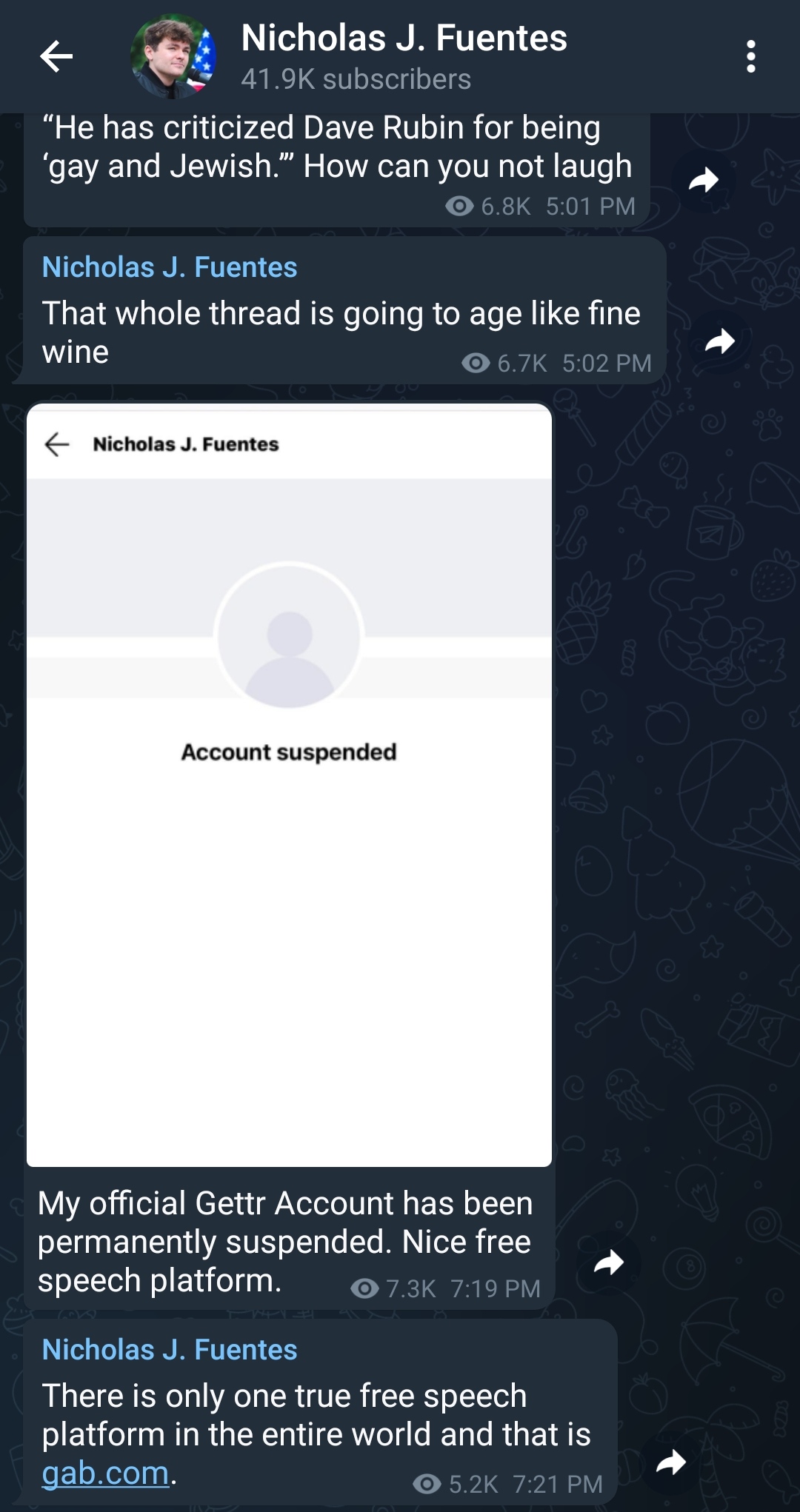Select the Gettr account suspended caption text

pyautogui.click(x=285, y=1242)
